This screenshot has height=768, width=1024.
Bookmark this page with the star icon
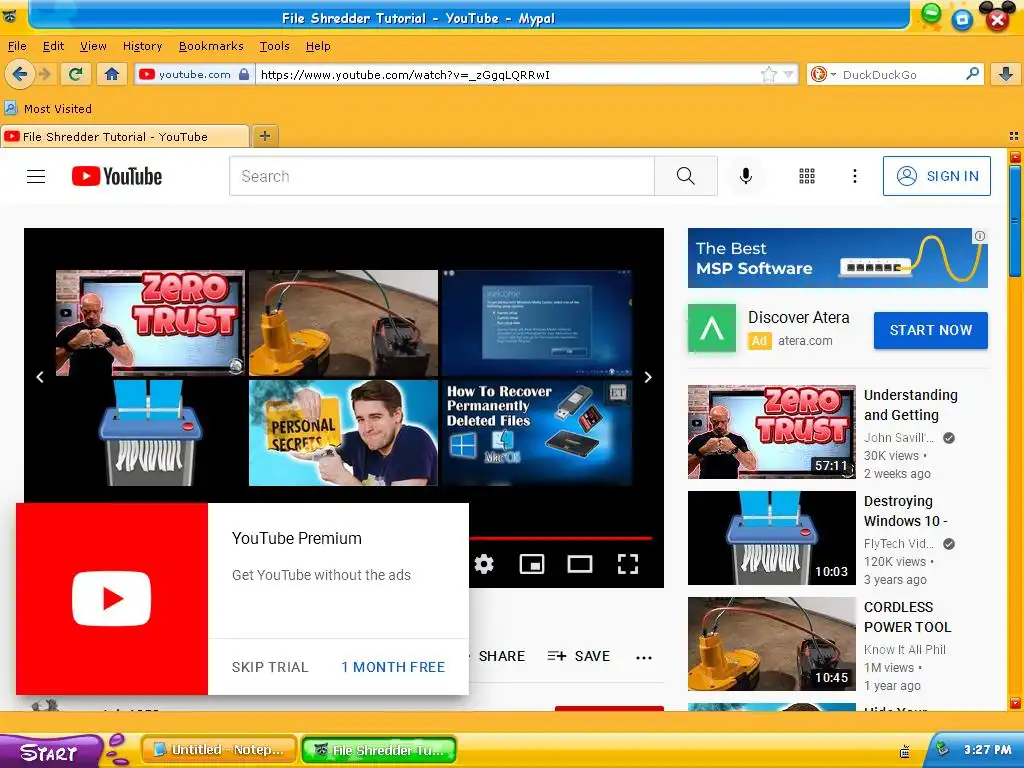769,74
